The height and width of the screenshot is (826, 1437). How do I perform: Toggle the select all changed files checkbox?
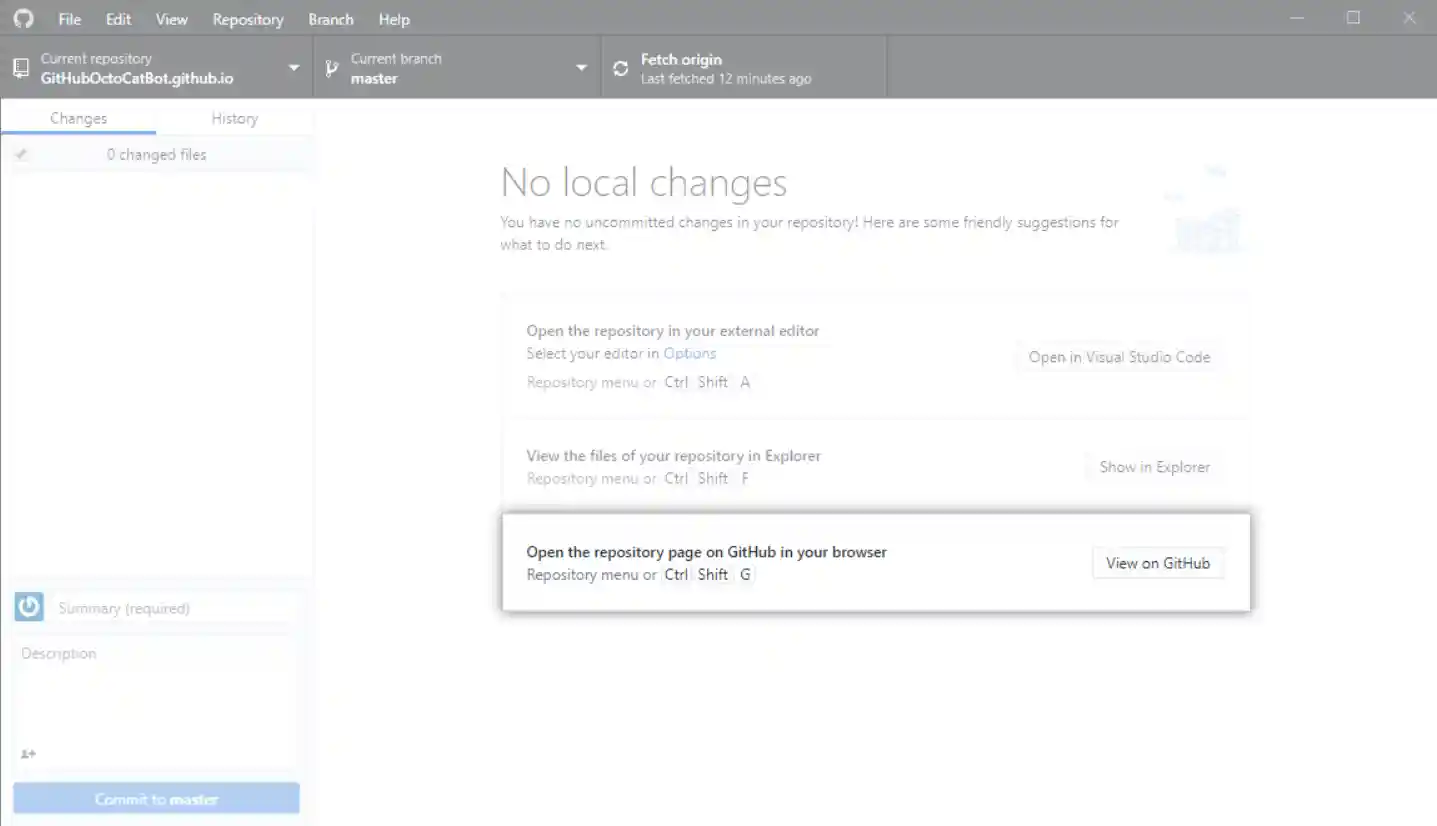click(22, 155)
